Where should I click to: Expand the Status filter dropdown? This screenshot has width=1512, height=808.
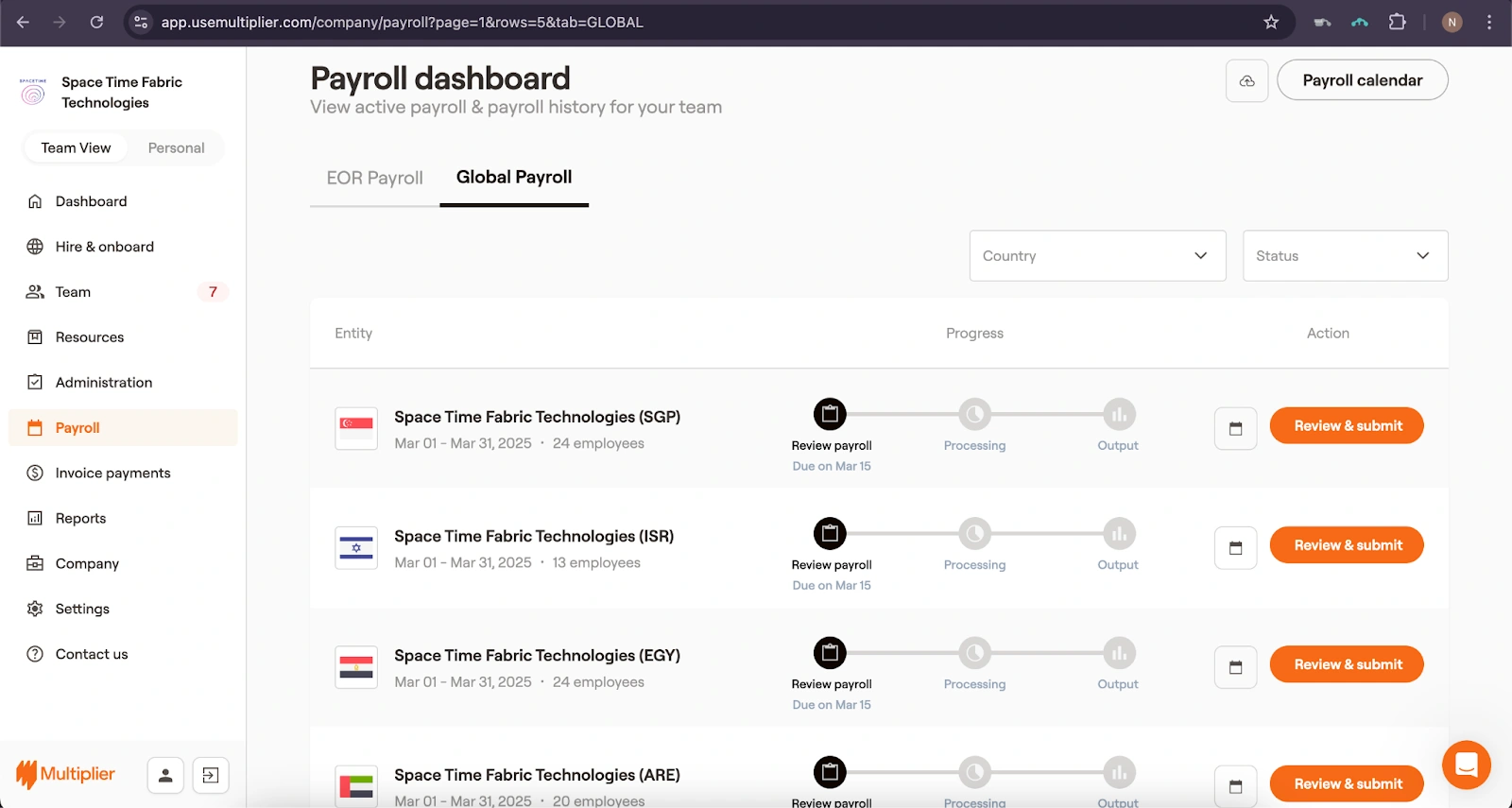1345,256
